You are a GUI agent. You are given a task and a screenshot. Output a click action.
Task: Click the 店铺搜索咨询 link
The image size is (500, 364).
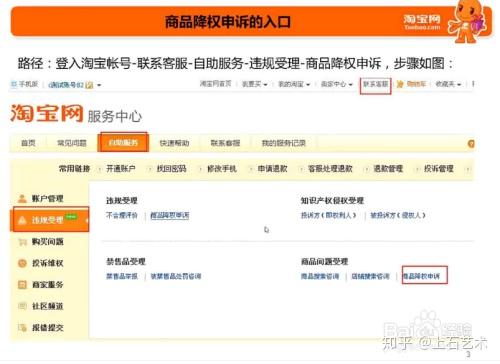click(371, 276)
